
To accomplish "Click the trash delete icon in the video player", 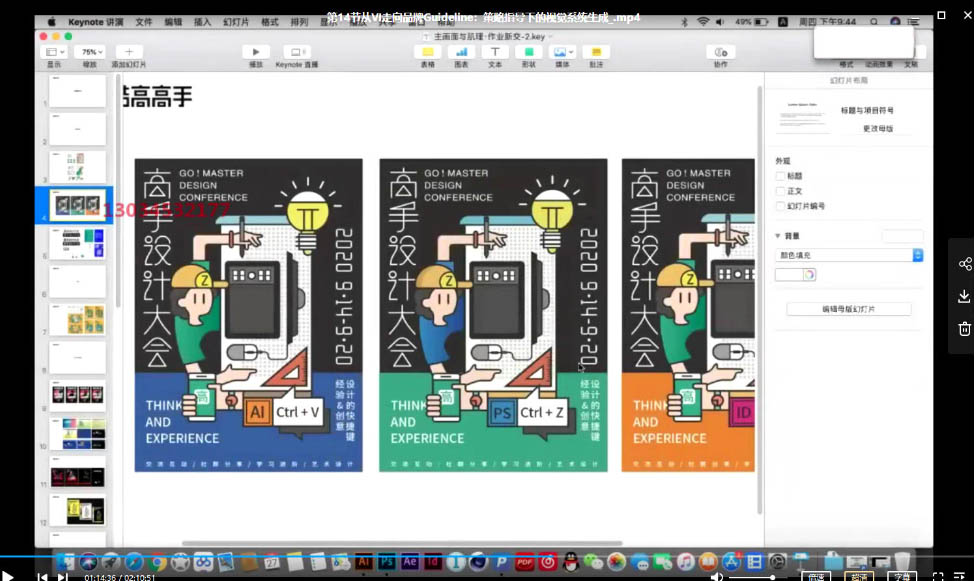I will point(964,329).
